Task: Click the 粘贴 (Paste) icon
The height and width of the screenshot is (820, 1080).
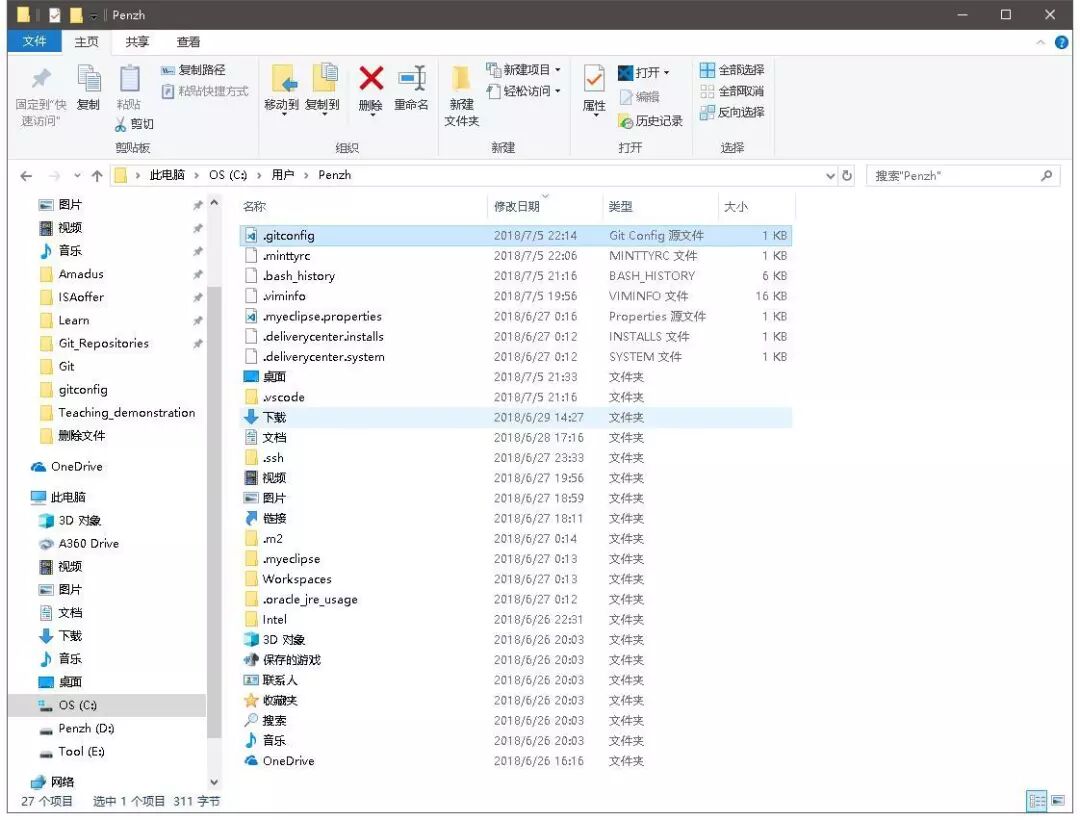Action: tap(129, 89)
